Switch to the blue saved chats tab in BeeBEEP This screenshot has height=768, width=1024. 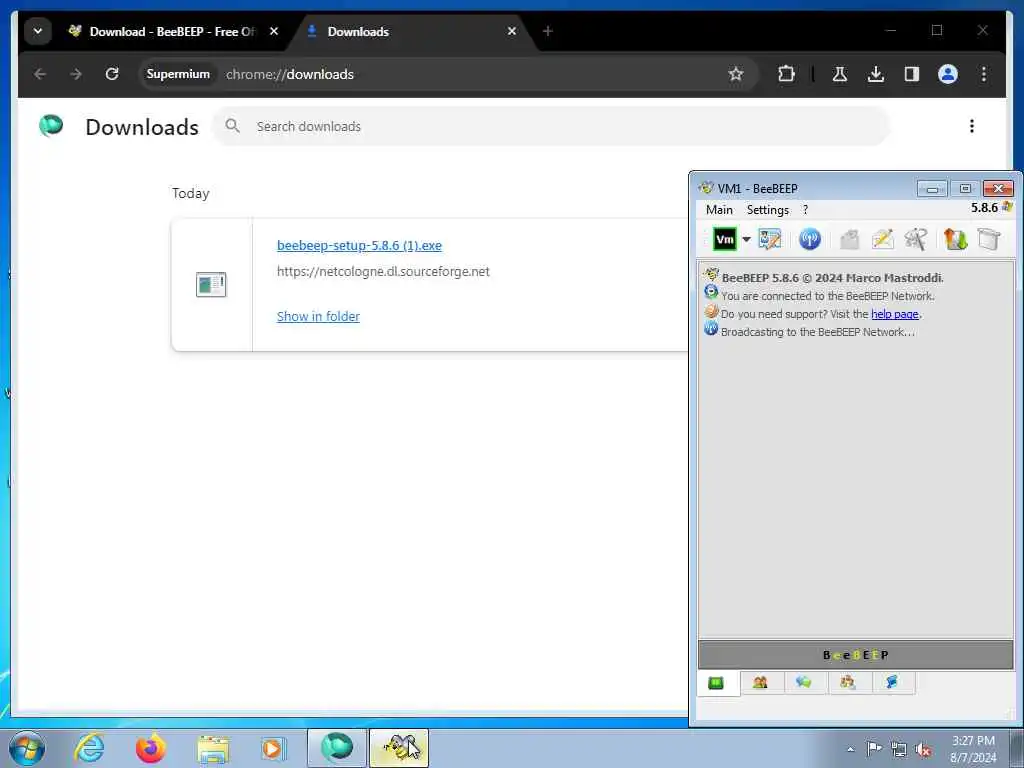(x=891, y=682)
